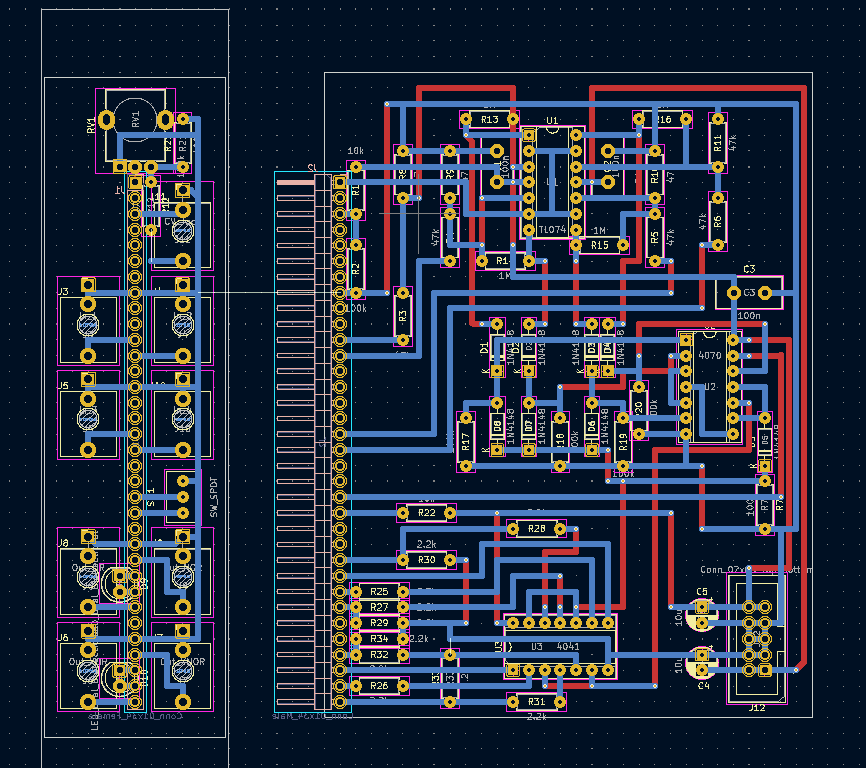Click resistor R2 labeled 100k
This screenshot has width=866, height=768.
pos(355,268)
